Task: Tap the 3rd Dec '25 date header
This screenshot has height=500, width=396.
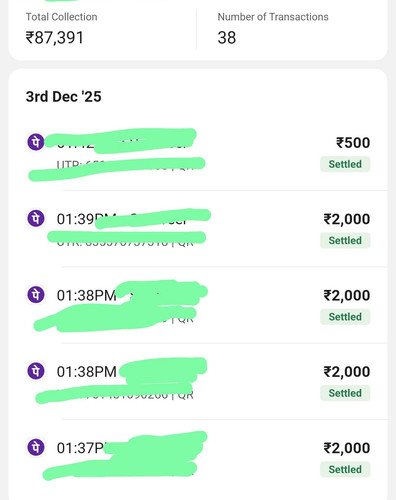Action: click(64, 97)
